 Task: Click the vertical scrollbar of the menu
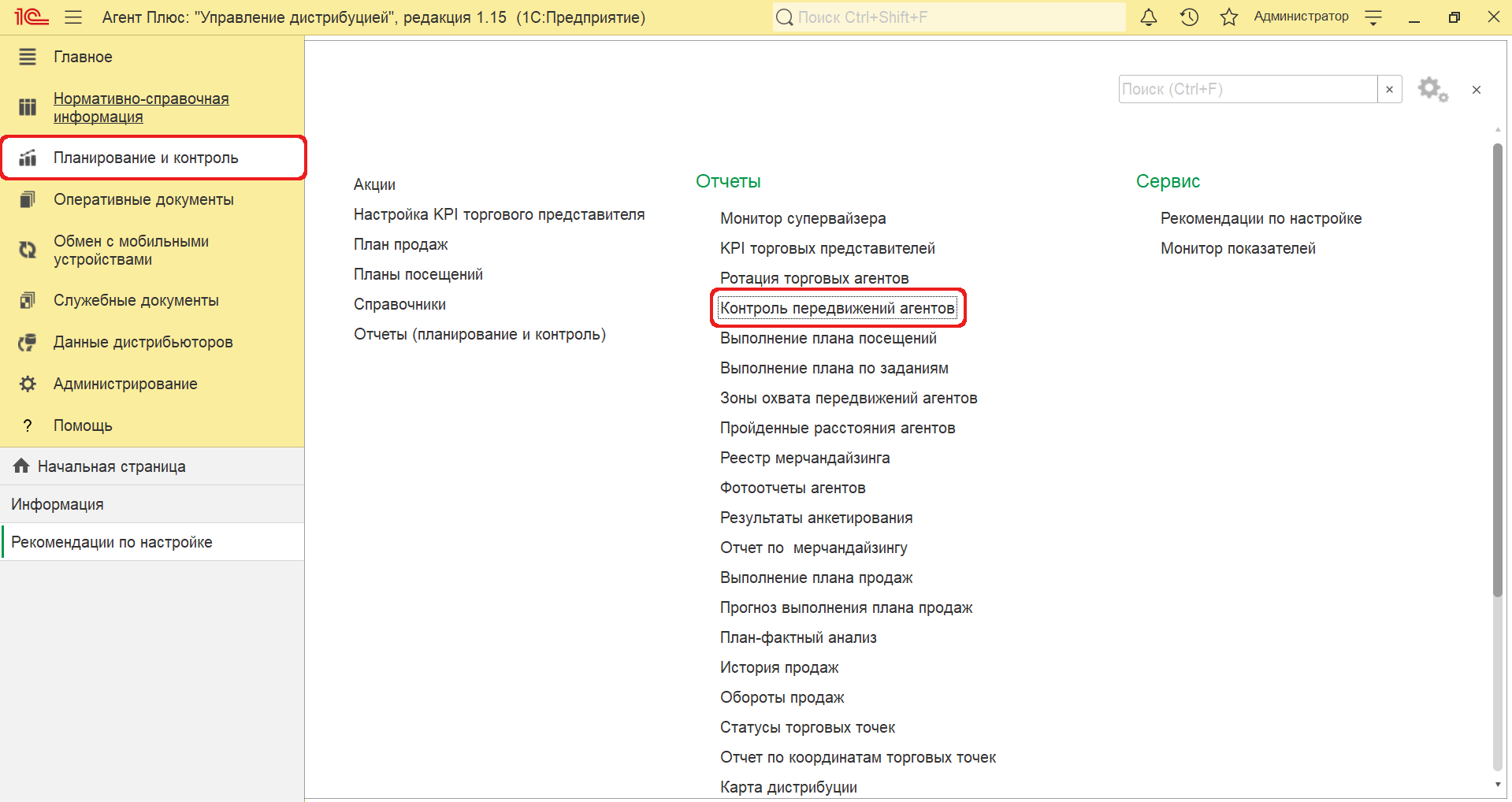tap(1498, 370)
